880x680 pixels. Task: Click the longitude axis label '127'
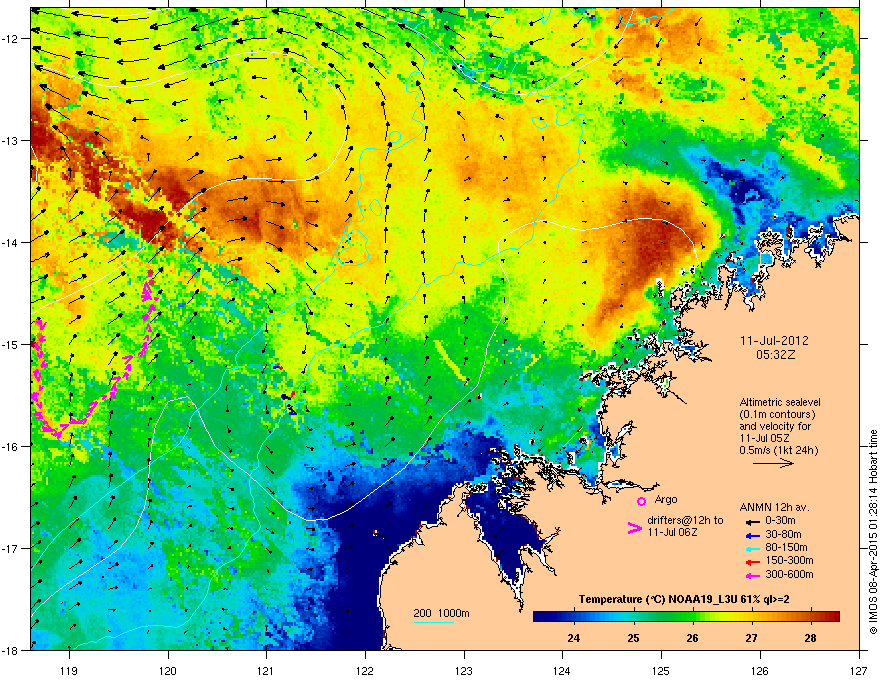(859, 671)
